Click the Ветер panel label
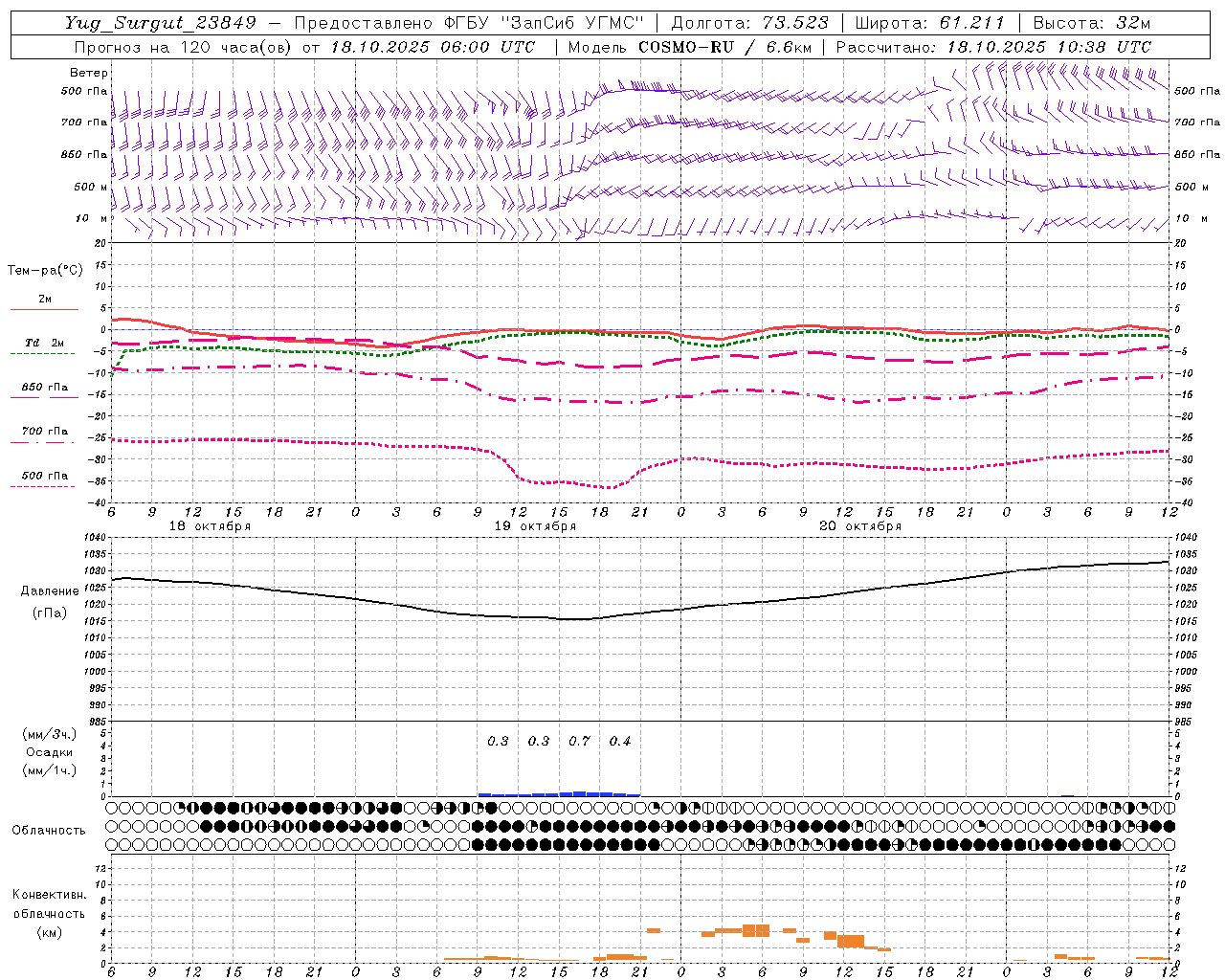Image resolution: width=1225 pixels, height=980 pixels. pyautogui.click(x=89, y=73)
